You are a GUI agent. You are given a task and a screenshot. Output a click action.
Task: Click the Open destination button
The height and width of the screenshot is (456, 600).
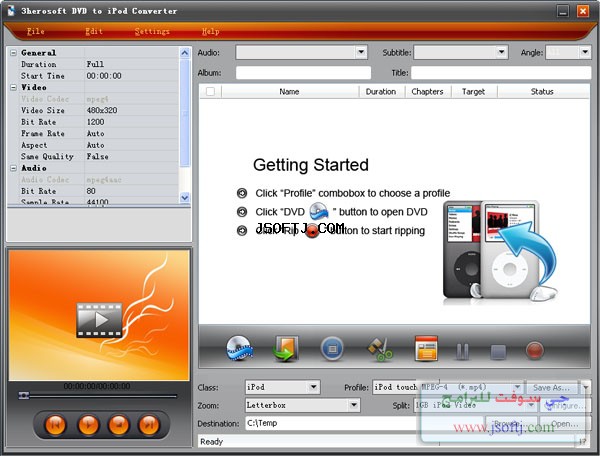pyautogui.click(x=565, y=424)
